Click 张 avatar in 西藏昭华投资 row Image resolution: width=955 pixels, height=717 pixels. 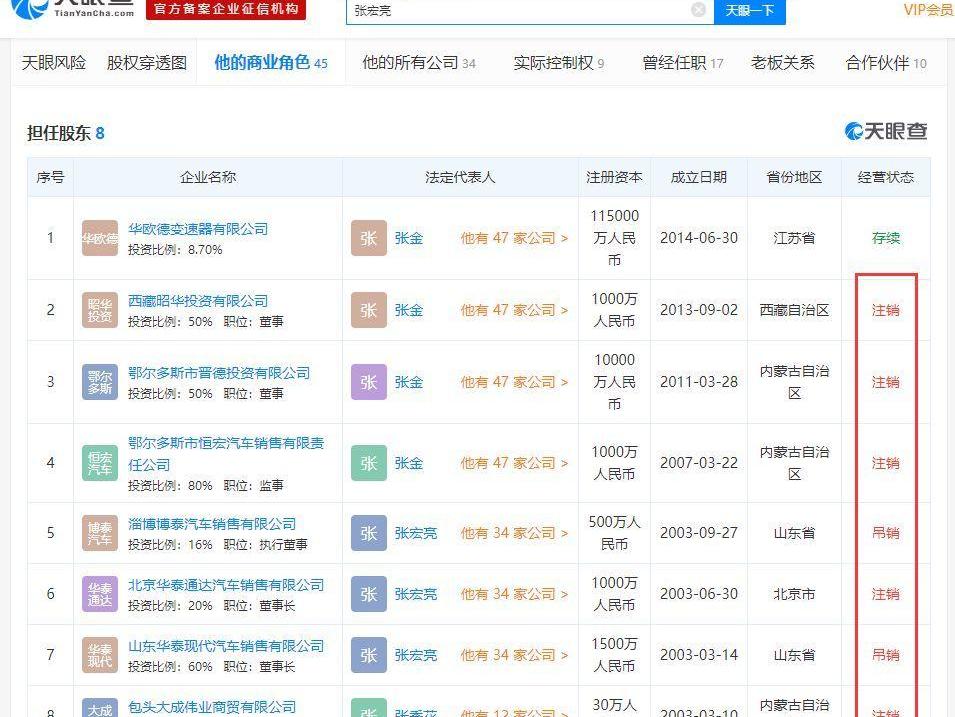coord(368,310)
